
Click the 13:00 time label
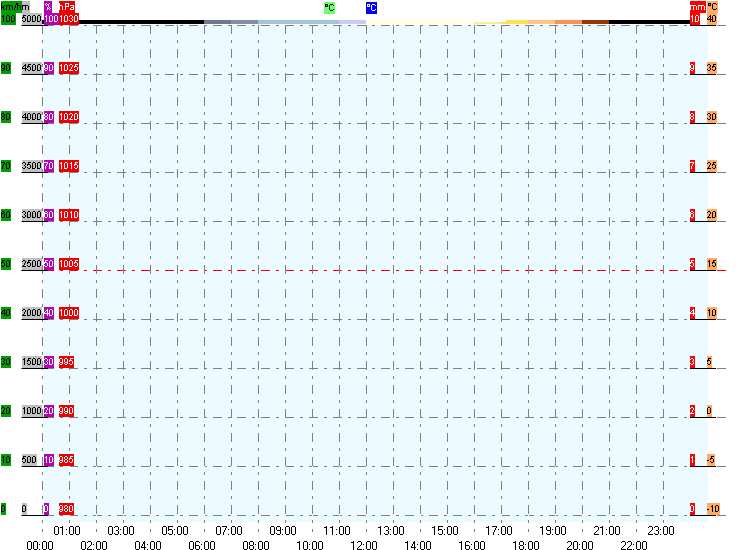pos(391,530)
